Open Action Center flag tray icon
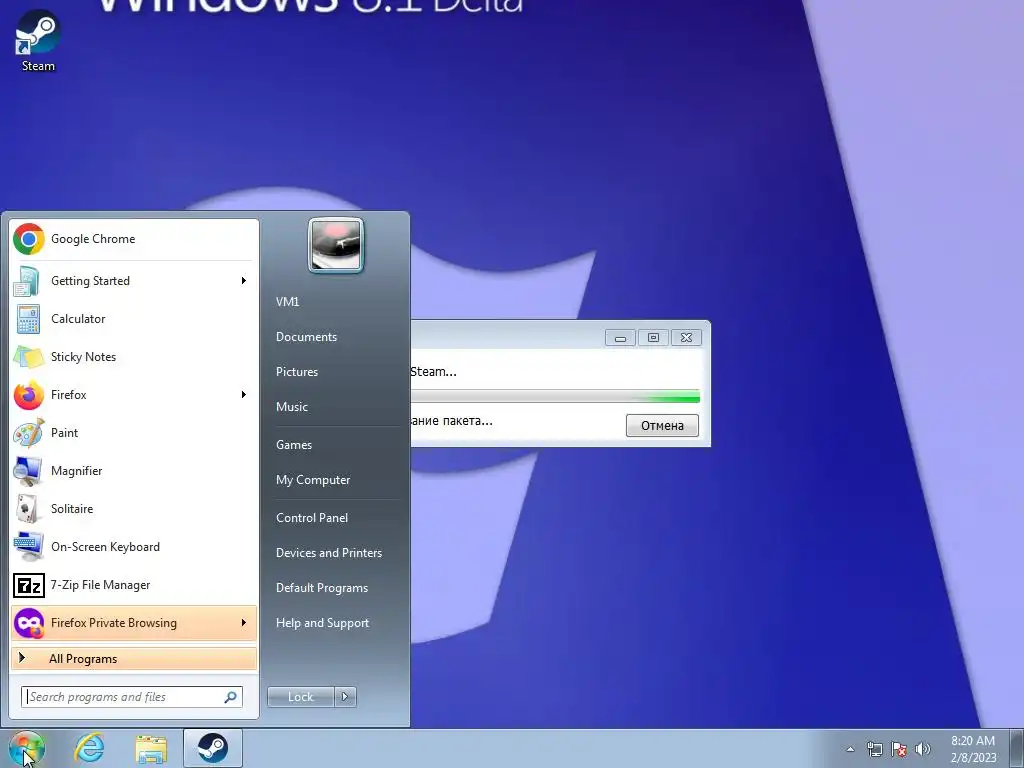Image resolution: width=1024 pixels, height=768 pixels. click(899, 749)
